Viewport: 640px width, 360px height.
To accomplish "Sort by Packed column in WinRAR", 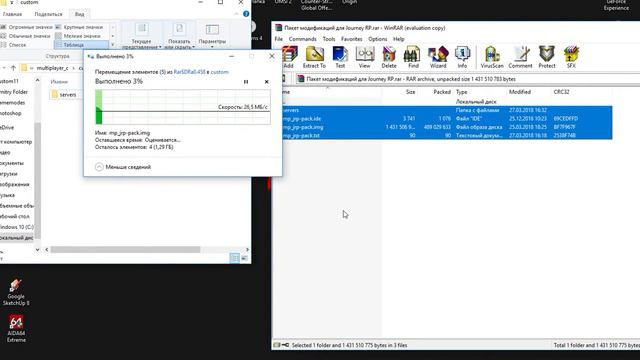I will [x=442, y=92].
